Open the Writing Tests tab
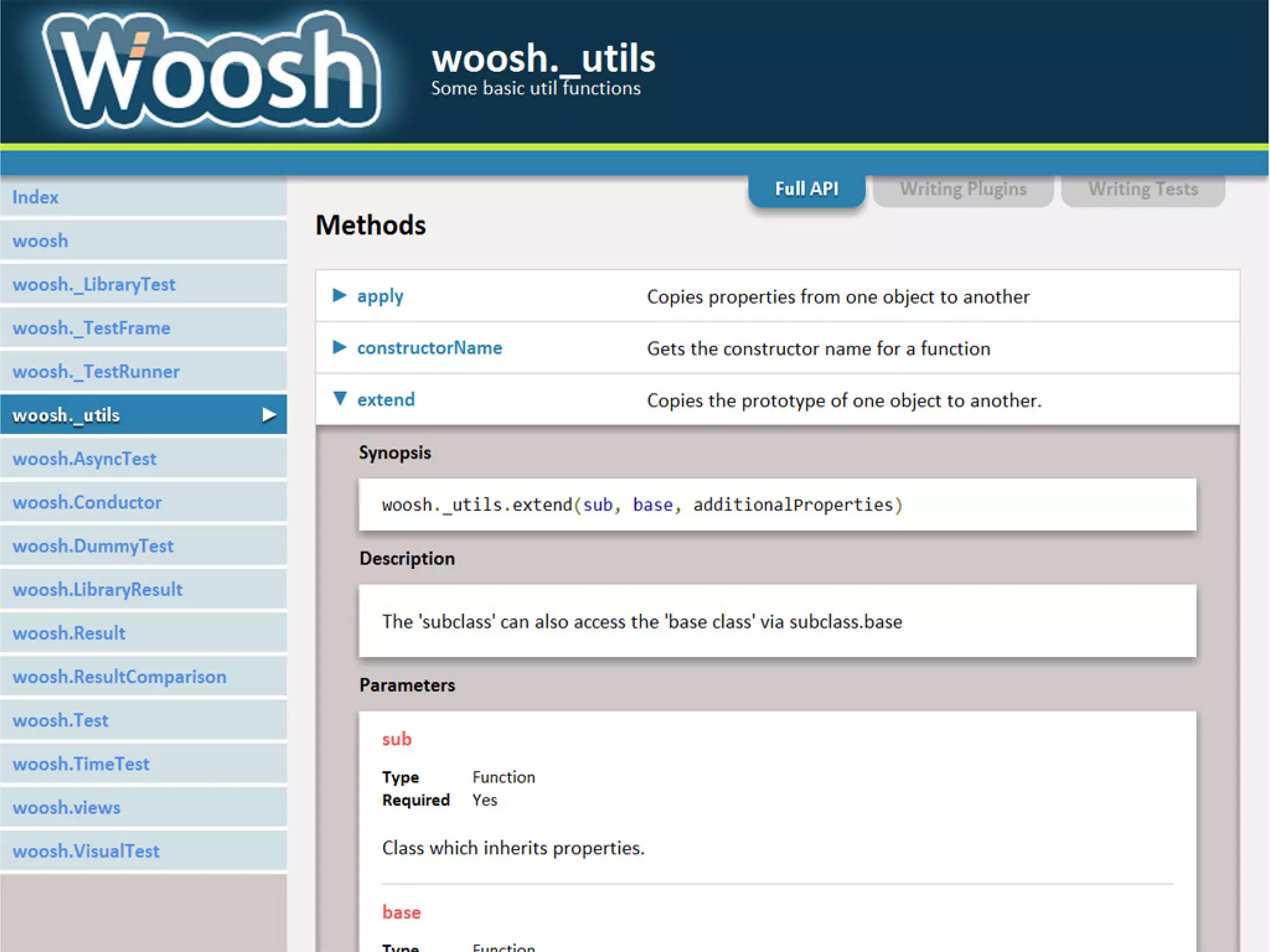The height and width of the screenshot is (952, 1270). click(x=1143, y=190)
